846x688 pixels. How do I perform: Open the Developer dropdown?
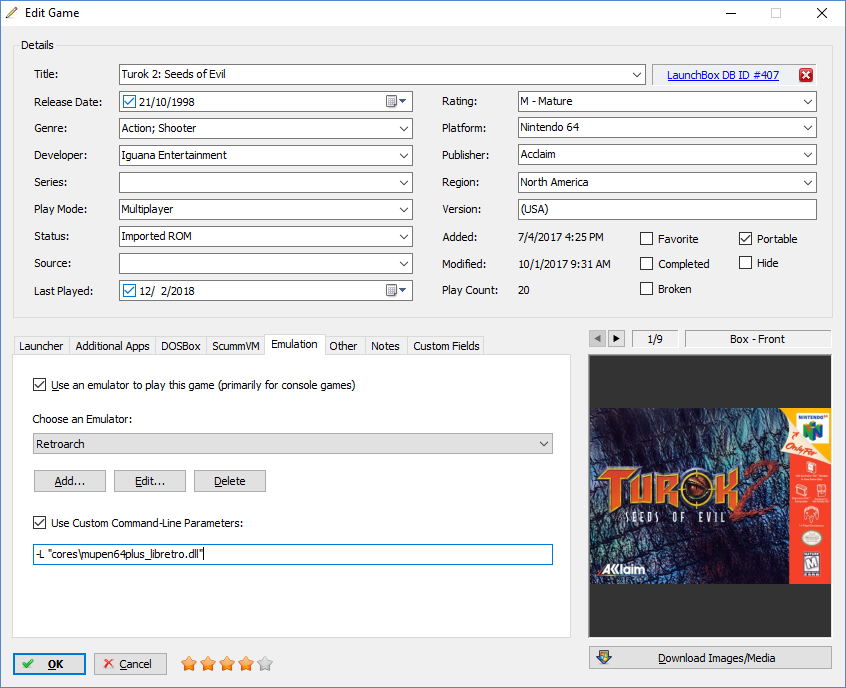pos(404,155)
